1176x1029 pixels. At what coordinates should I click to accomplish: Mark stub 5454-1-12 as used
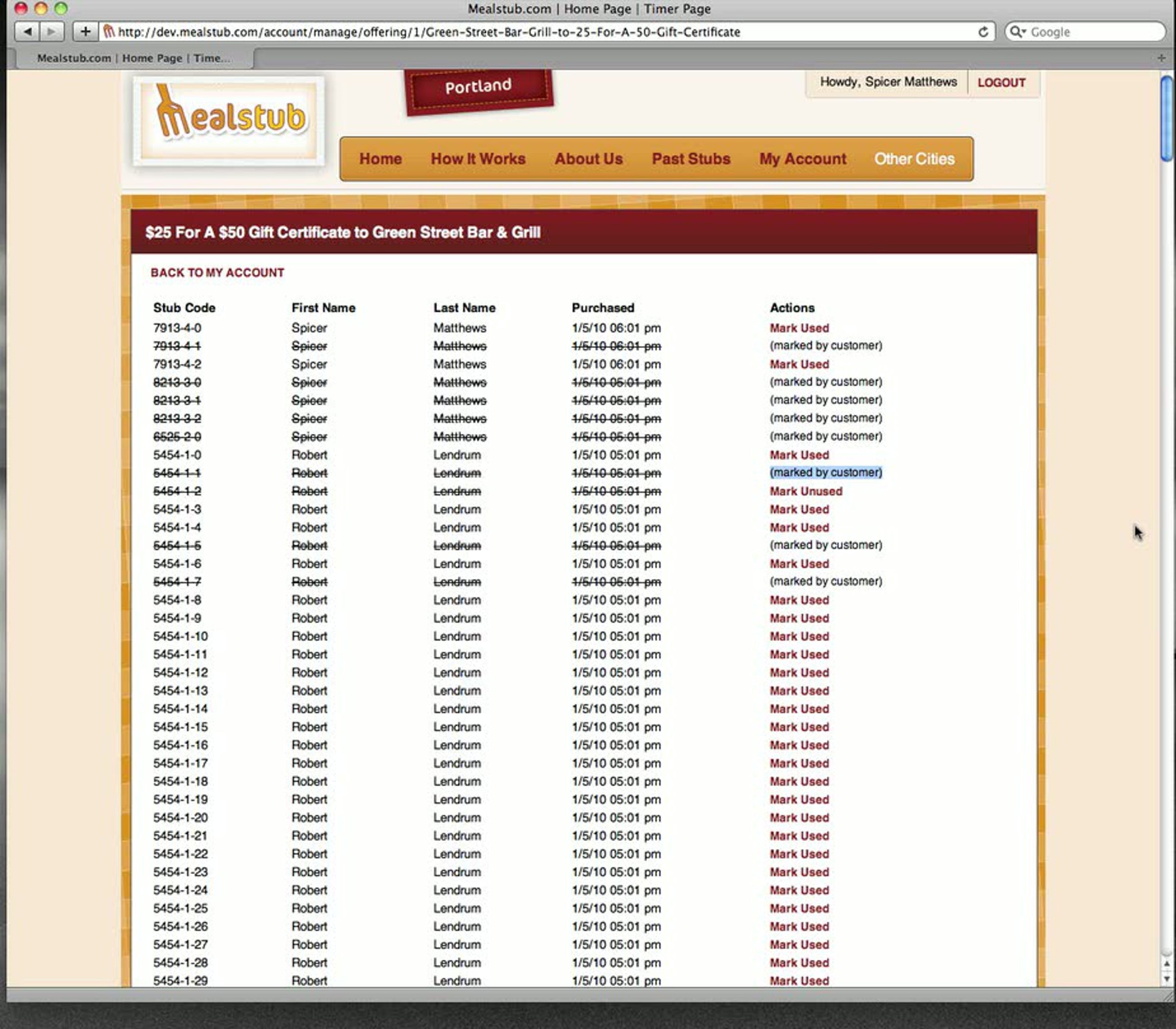(799, 673)
